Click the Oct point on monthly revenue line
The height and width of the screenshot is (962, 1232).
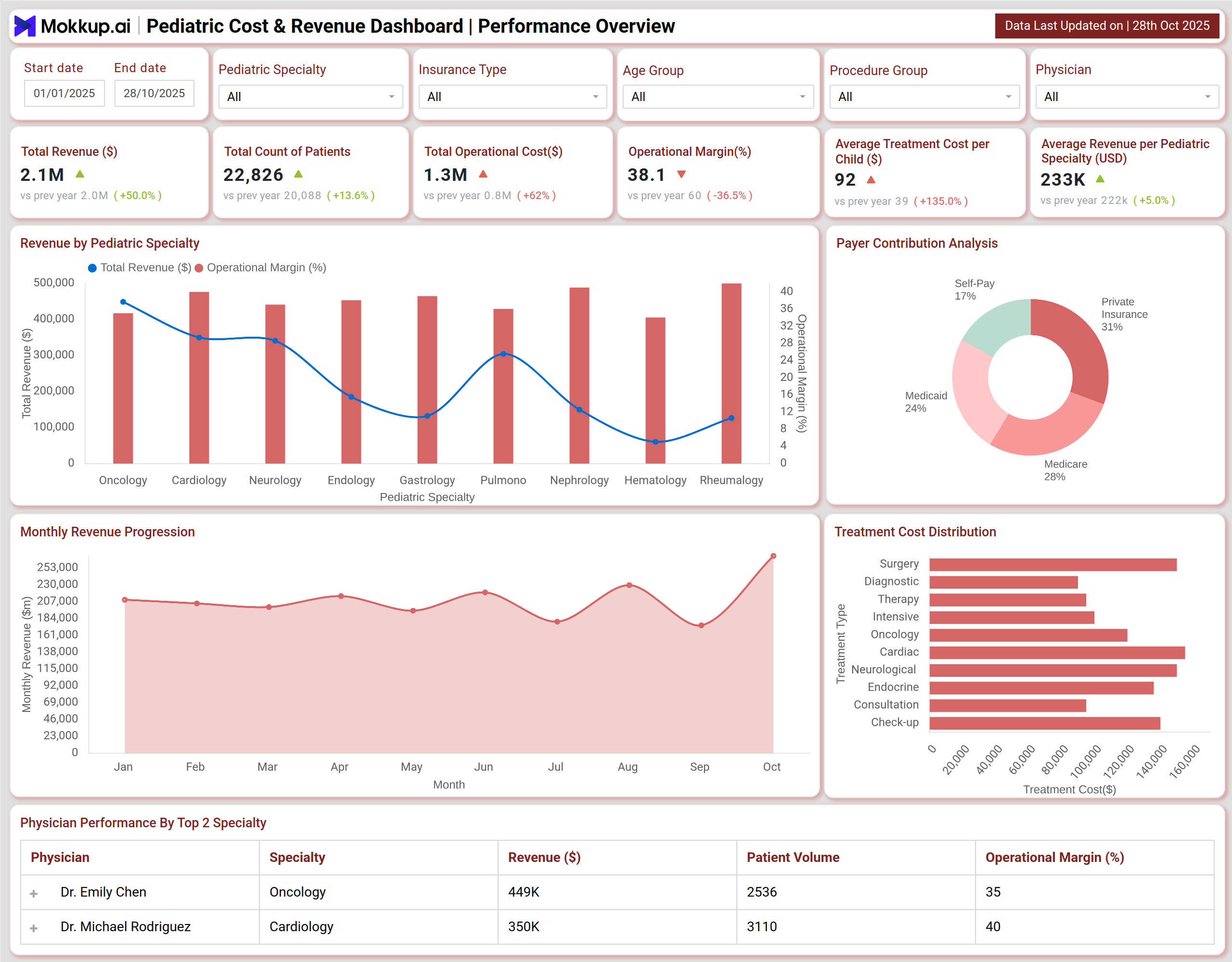tap(773, 556)
